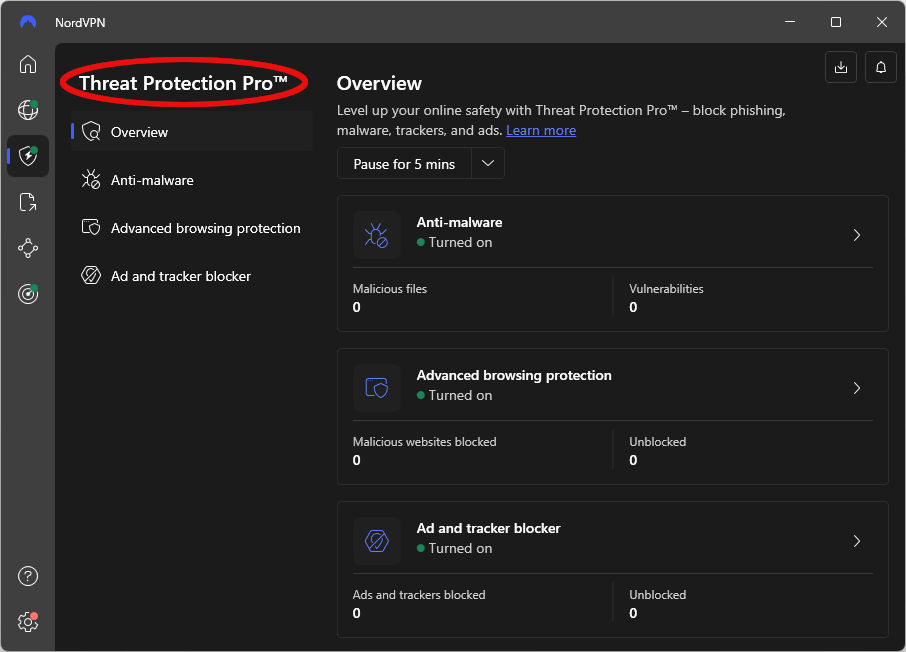The height and width of the screenshot is (652, 906).
Task: Click the download icon button top right
Action: (x=841, y=67)
